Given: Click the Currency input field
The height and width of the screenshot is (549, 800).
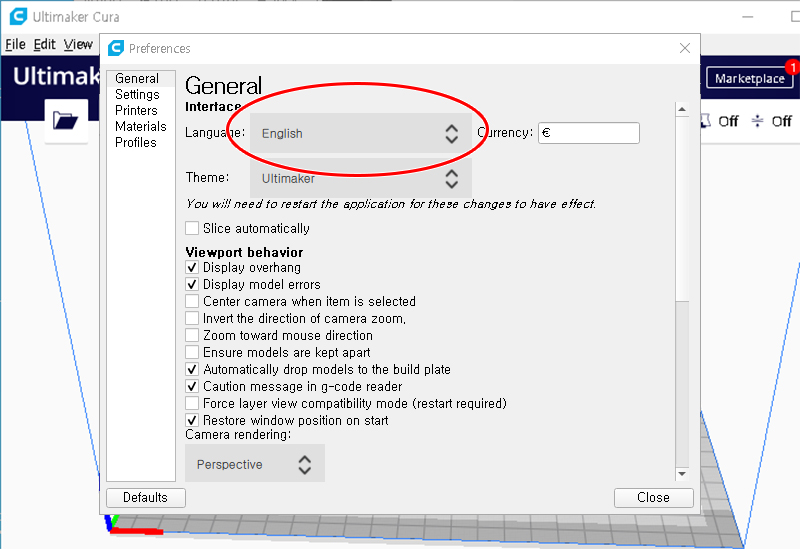Looking at the screenshot, I should (588, 133).
